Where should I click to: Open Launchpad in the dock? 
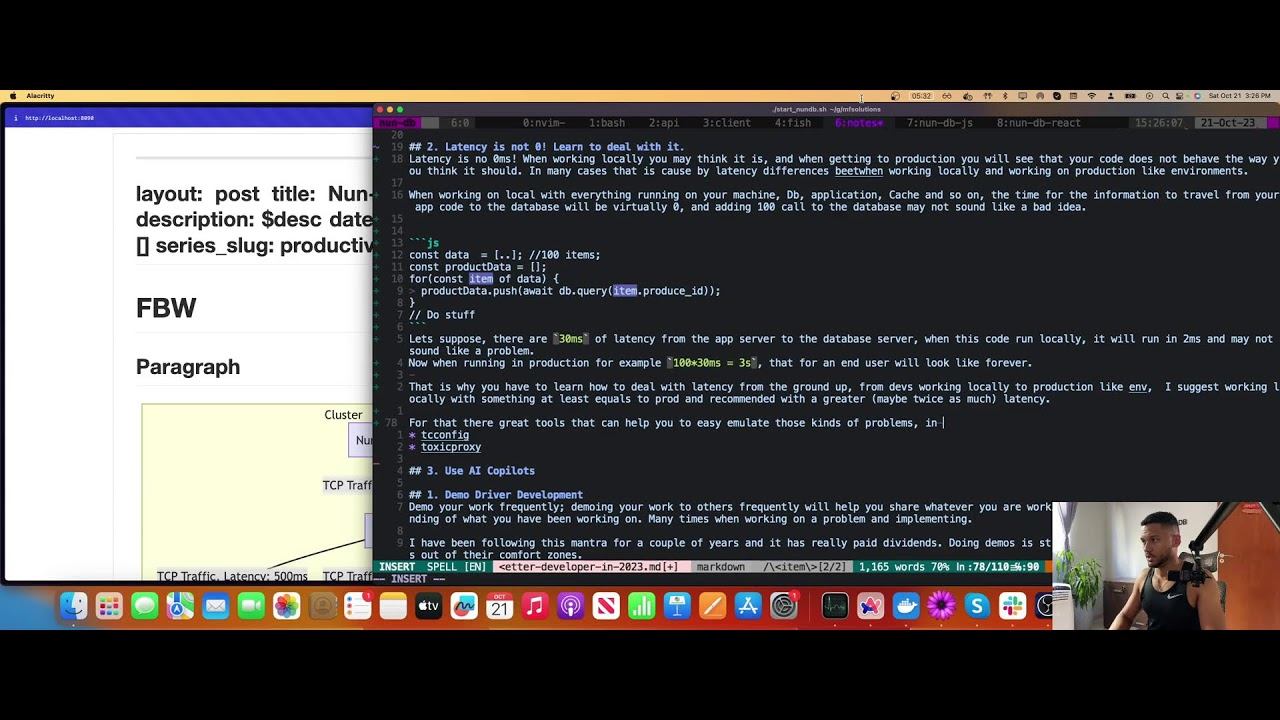pyautogui.click(x=109, y=606)
